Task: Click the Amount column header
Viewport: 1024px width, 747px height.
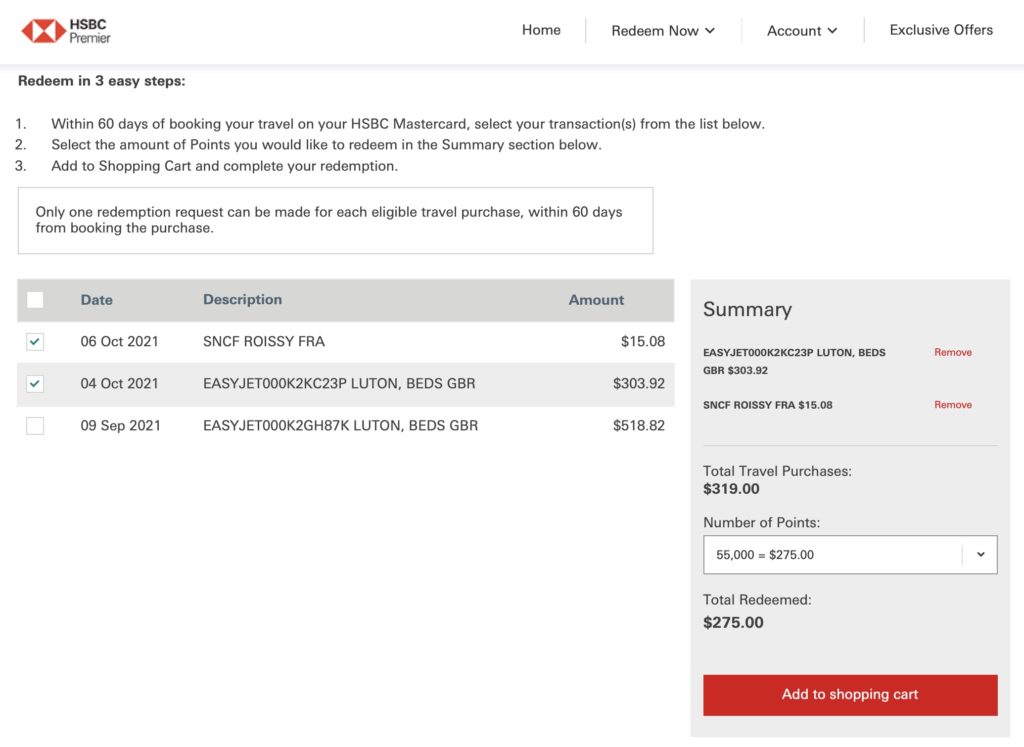Action: (596, 300)
